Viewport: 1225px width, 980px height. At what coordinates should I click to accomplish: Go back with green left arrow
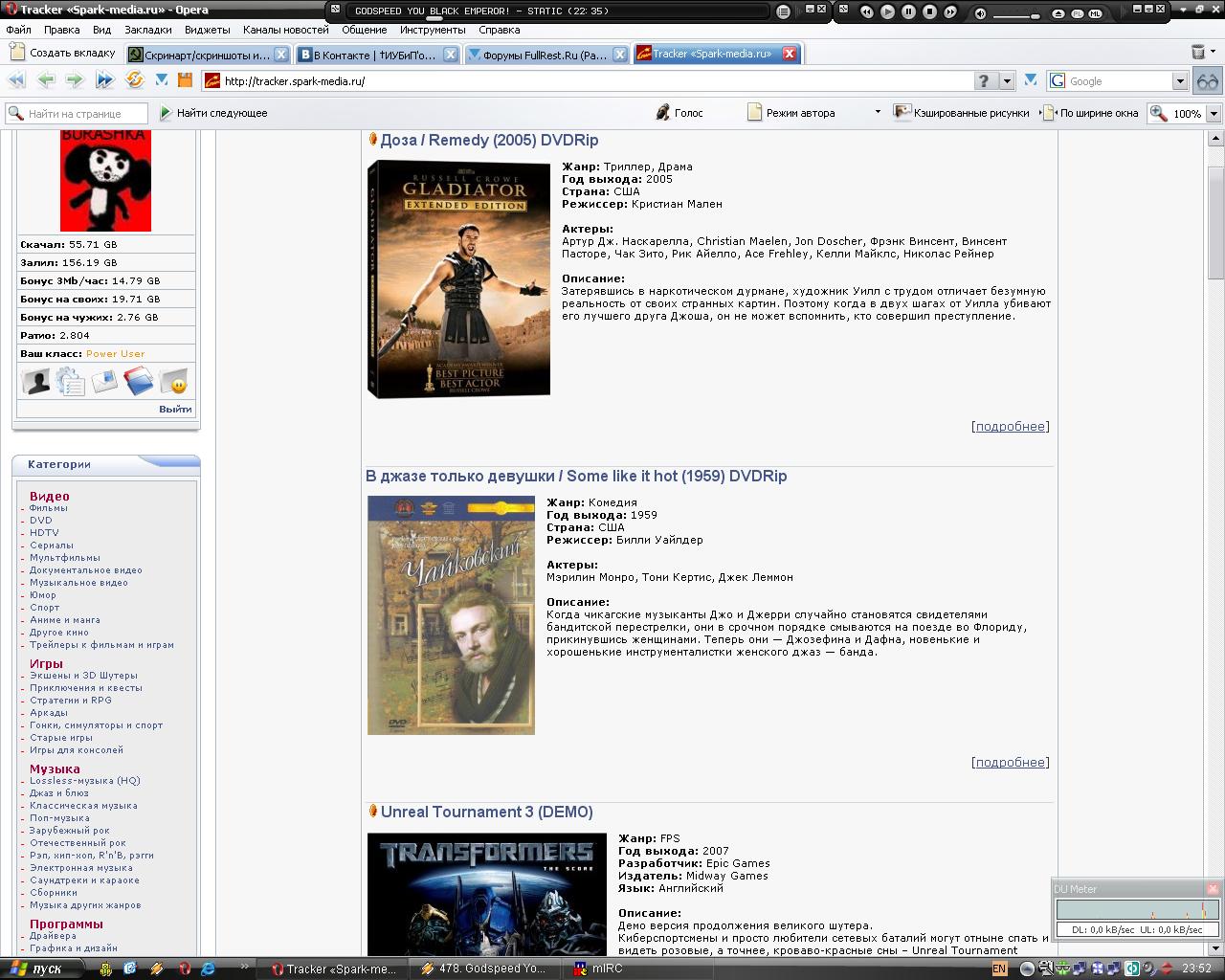[x=46, y=80]
